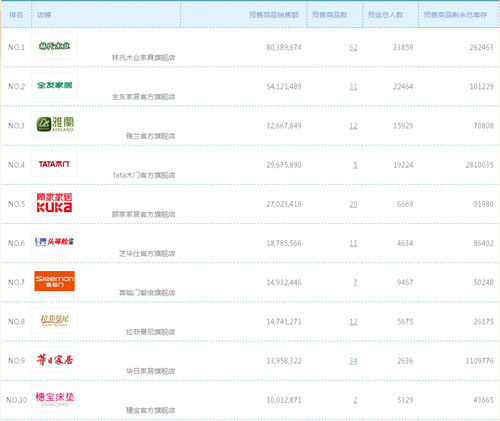
Task: Select sales value 27,023,416
Action: pyautogui.click(x=284, y=204)
